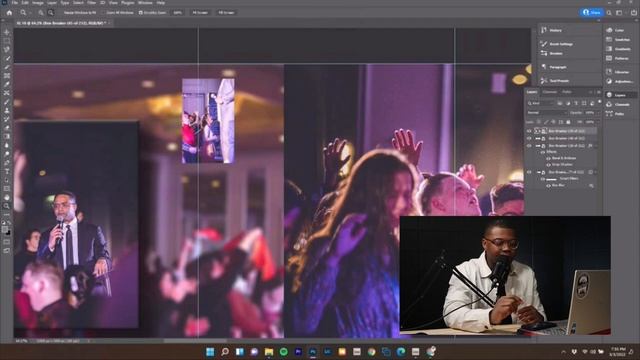
Task: Open the Layers panel options menu
Action: coord(598,92)
